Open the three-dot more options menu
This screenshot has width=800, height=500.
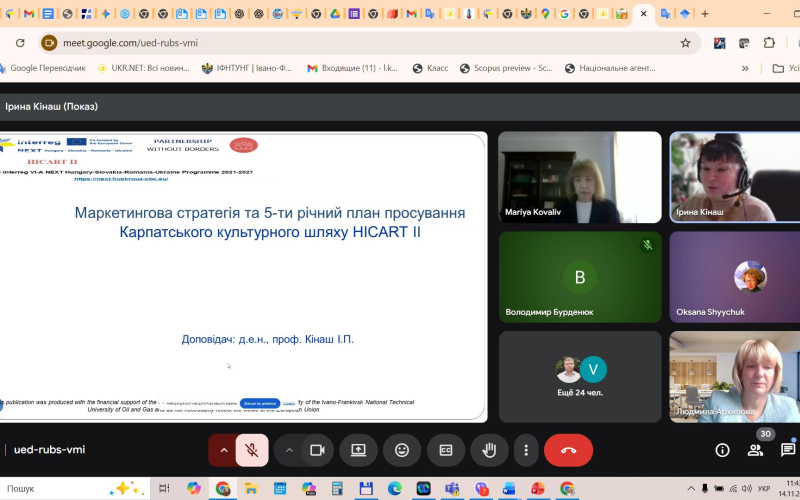pos(526,450)
